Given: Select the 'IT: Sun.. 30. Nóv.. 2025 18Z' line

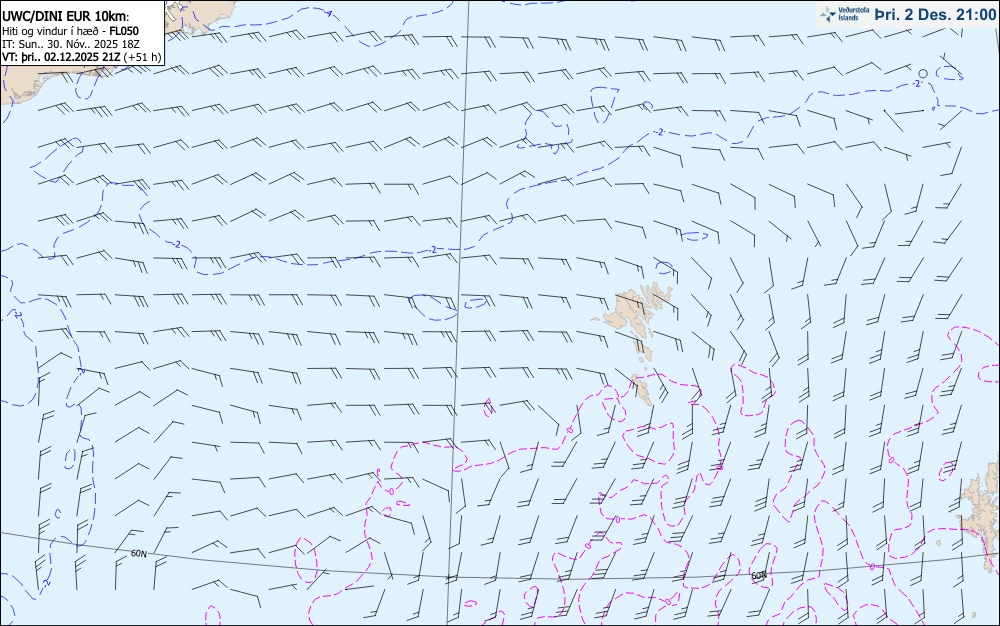Looking at the screenshot, I should 71,44.
